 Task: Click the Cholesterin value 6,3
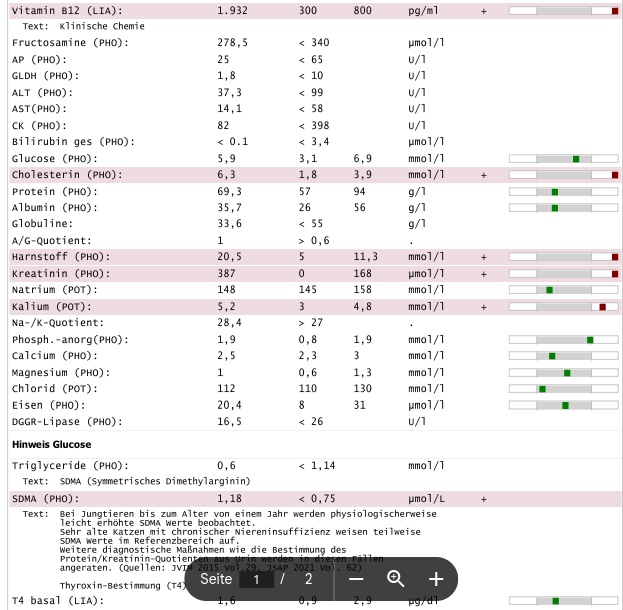point(226,174)
